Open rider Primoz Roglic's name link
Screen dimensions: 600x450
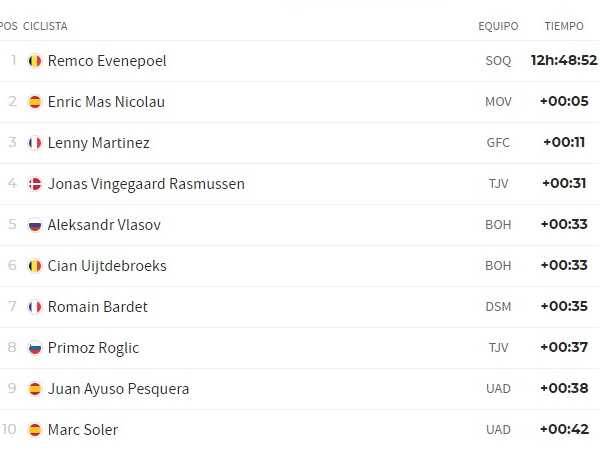[93, 347]
